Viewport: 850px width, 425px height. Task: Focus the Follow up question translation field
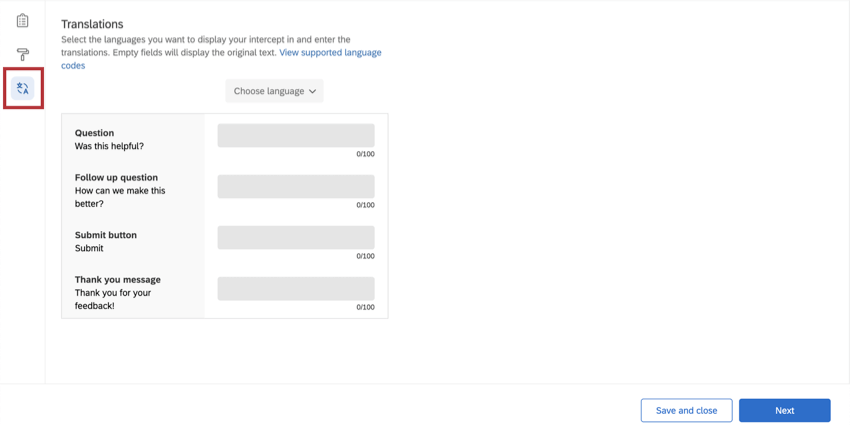click(x=296, y=186)
